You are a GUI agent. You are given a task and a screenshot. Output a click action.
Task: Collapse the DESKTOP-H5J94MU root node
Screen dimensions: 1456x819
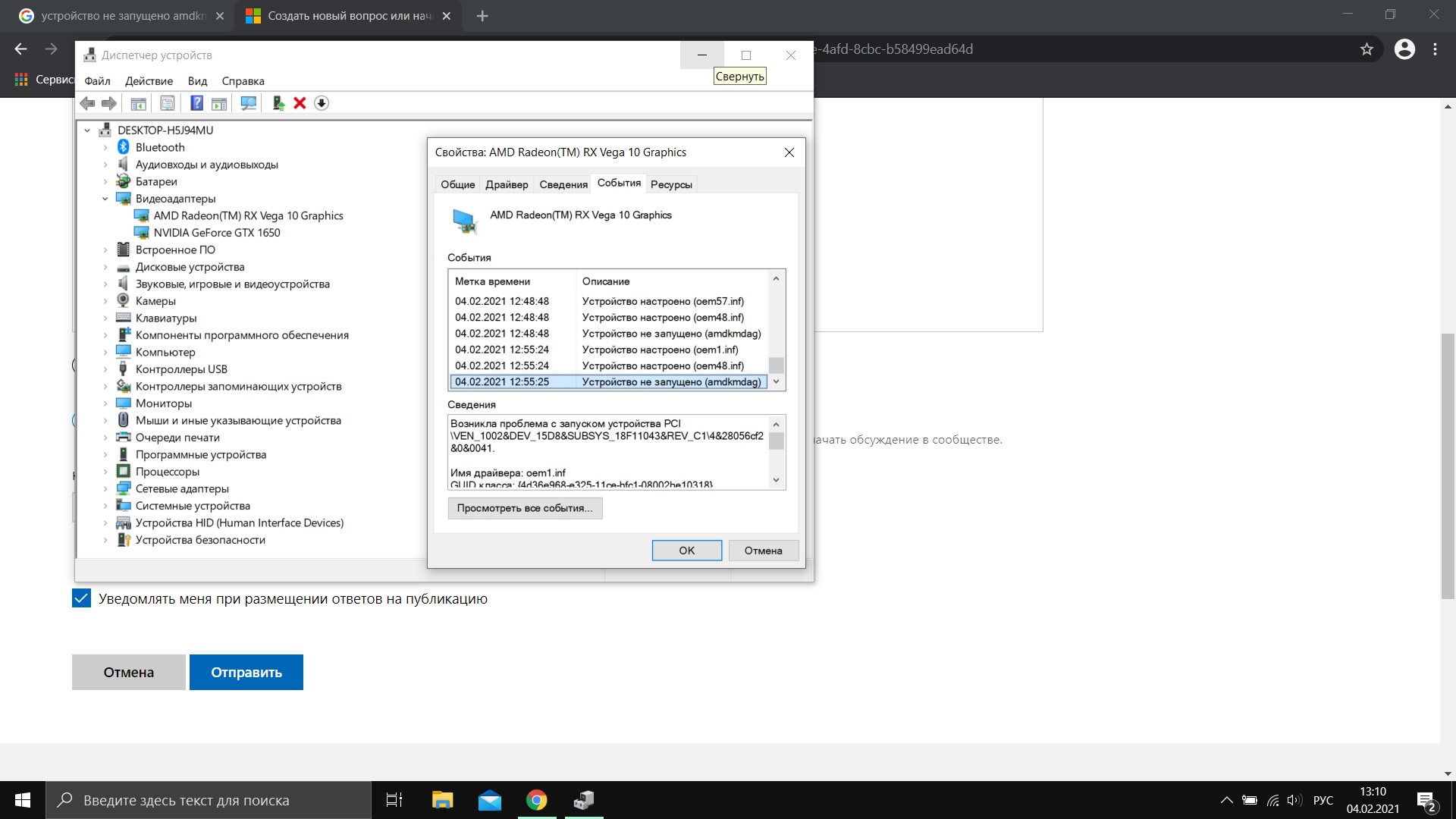(x=87, y=130)
